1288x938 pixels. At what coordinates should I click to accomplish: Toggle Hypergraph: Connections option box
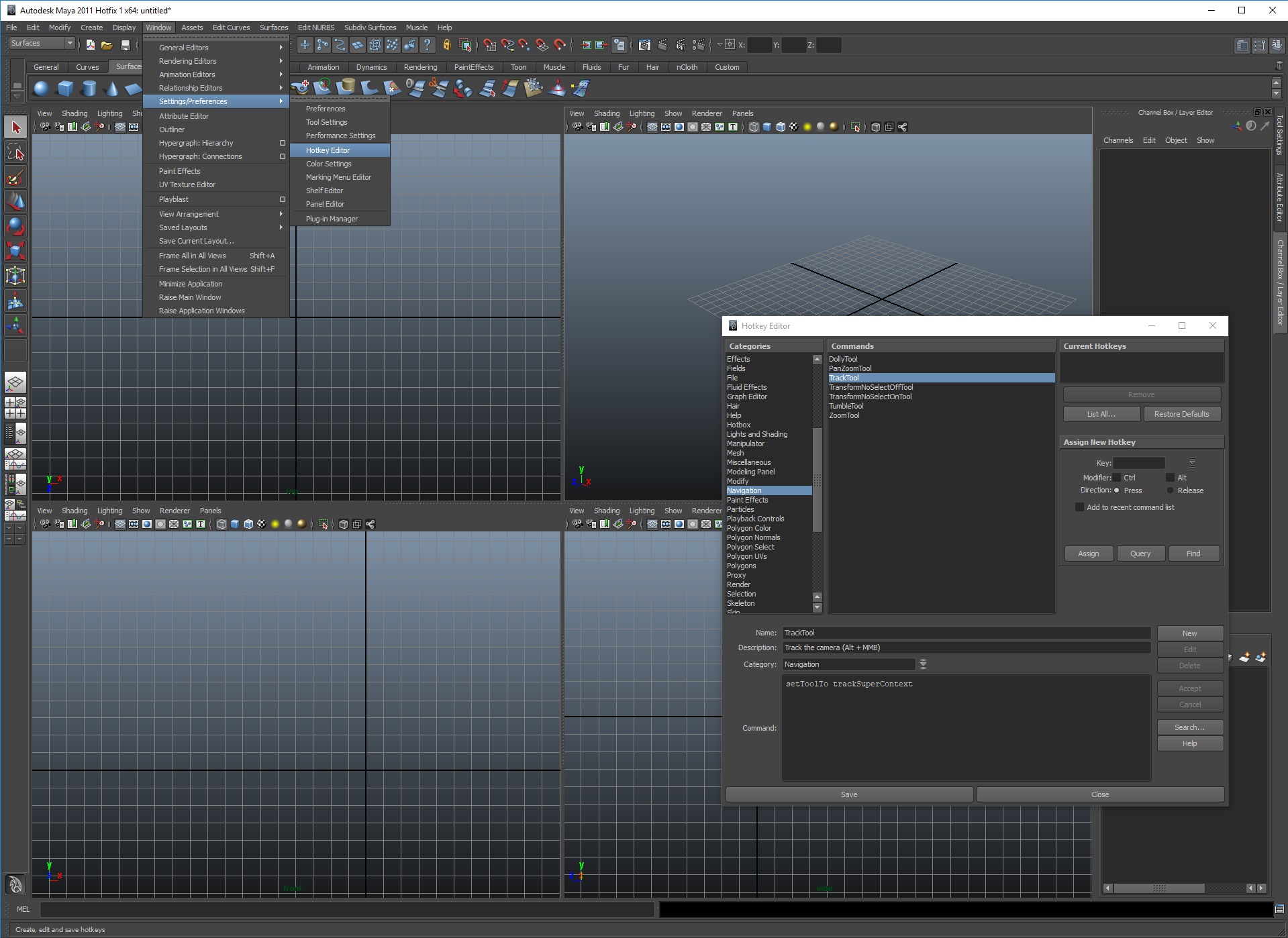pos(283,156)
